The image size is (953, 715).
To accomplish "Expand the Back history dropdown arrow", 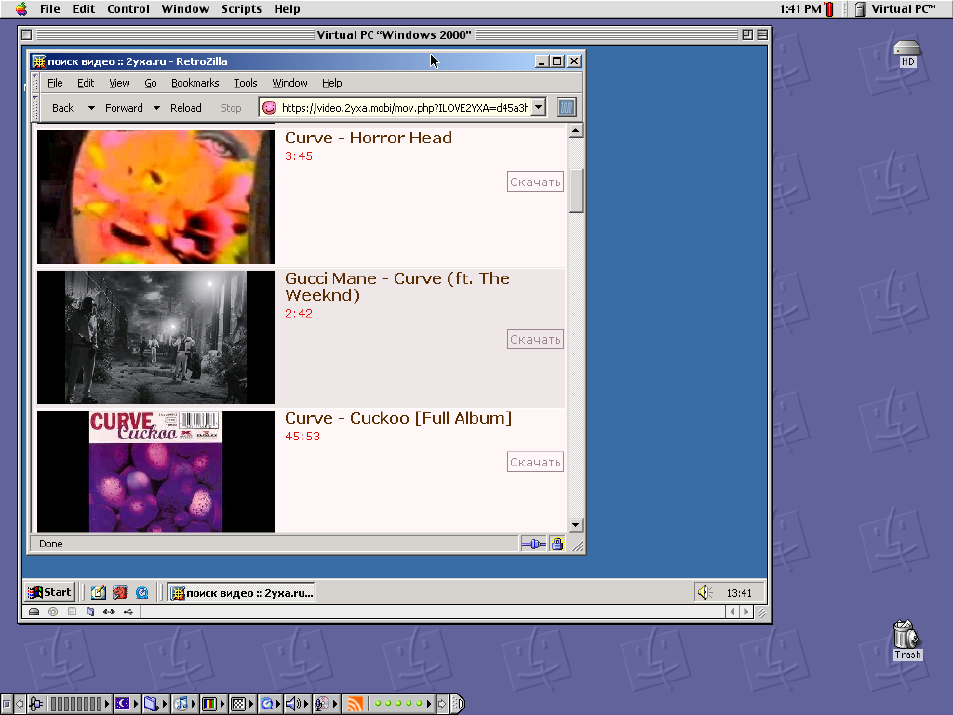I will coord(91,108).
